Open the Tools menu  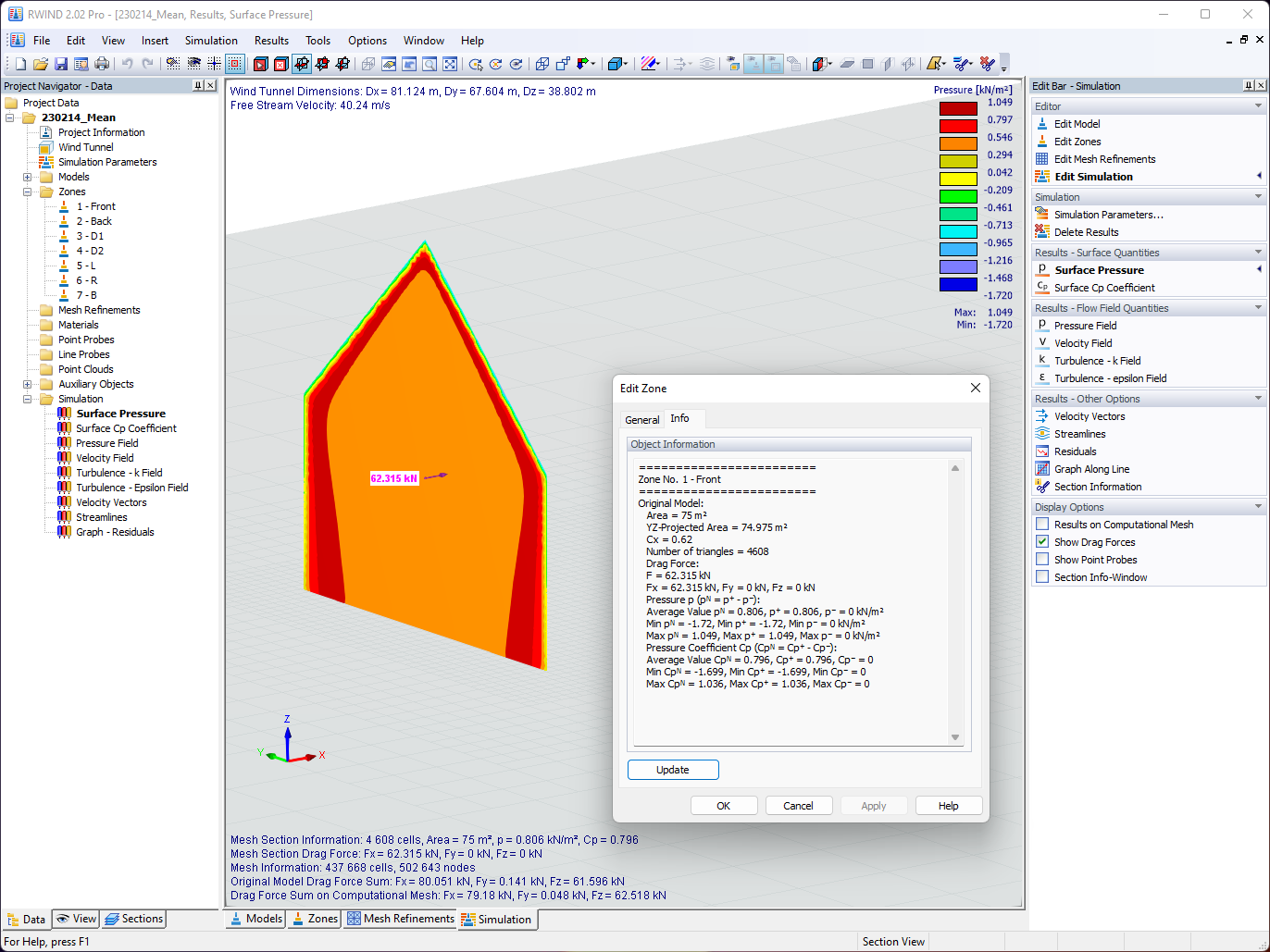[317, 41]
